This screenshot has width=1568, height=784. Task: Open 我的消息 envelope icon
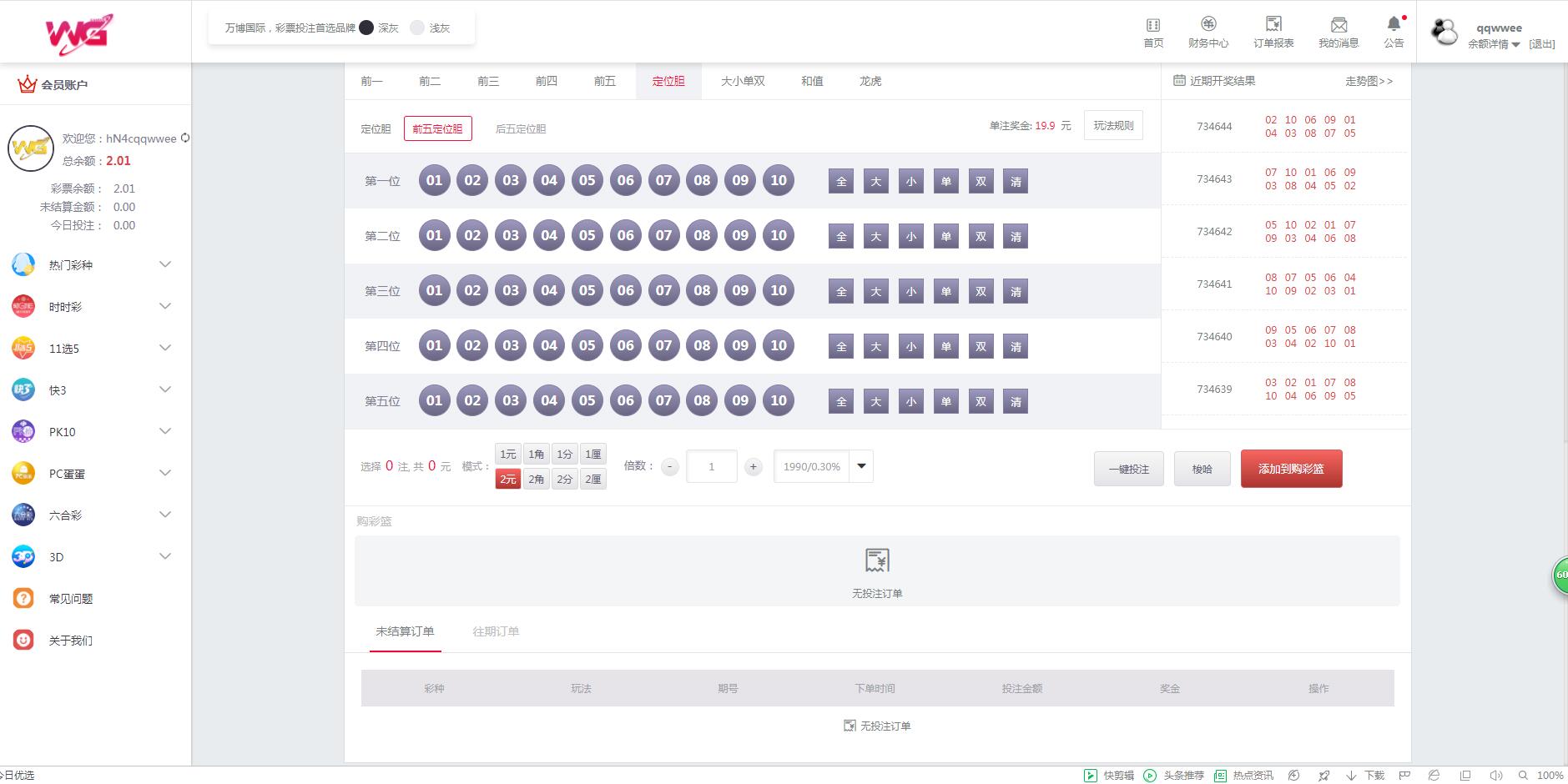pos(1339,25)
